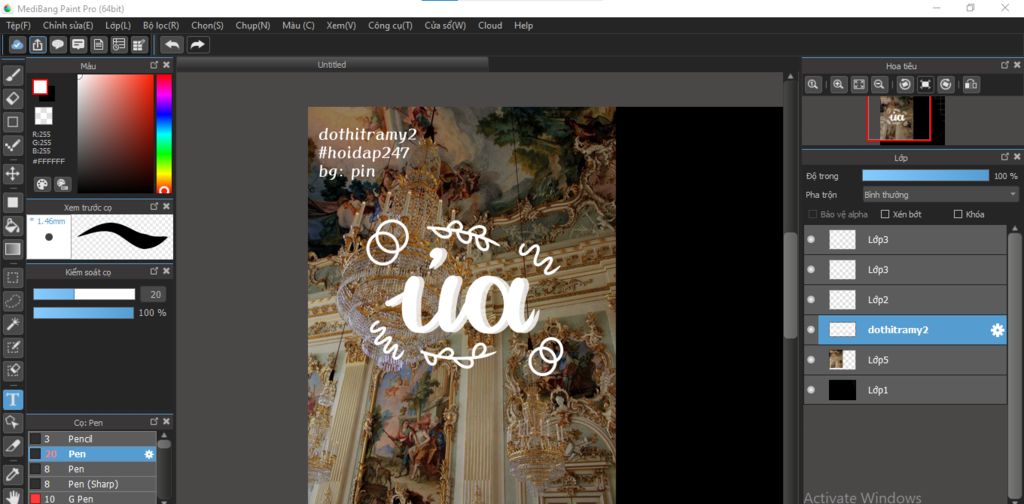1024x504 pixels.
Task: Pop out the Lớp panel
Action: coord(1005,157)
